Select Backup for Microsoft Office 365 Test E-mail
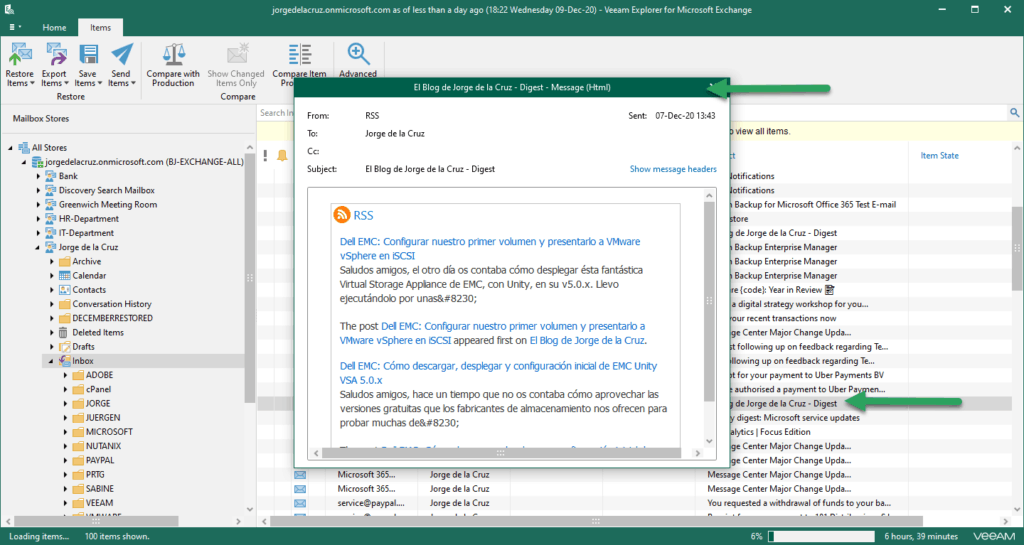The width and height of the screenshot is (1024, 545). (x=813, y=204)
